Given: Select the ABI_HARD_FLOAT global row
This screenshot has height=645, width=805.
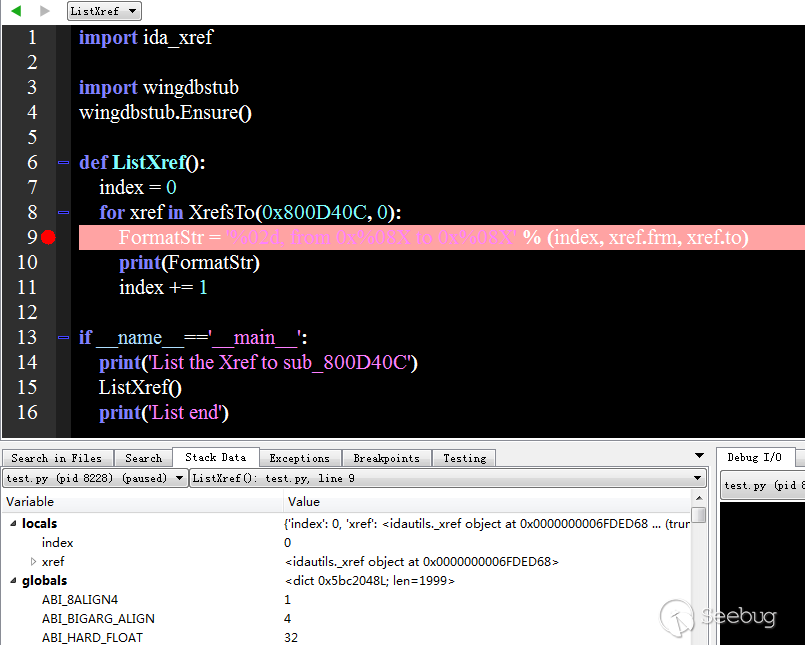Looking at the screenshot, I should [347, 637].
